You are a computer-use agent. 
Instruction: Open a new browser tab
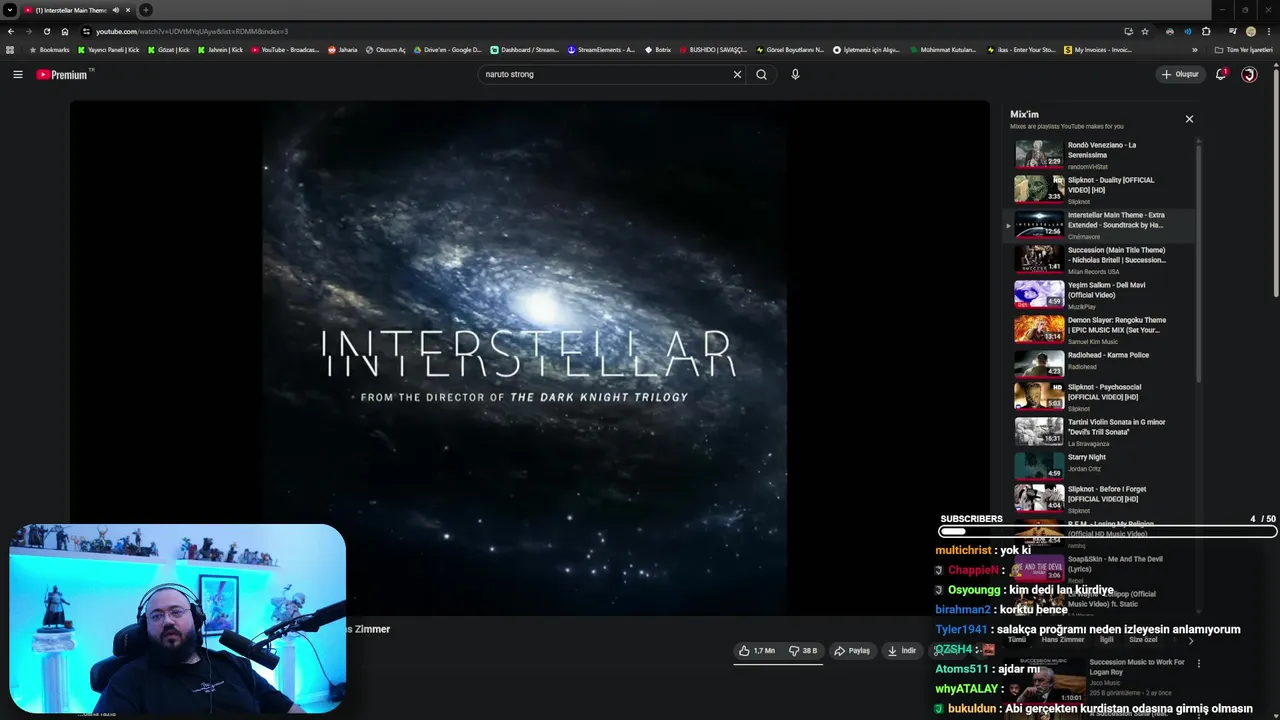click(x=146, y=10)
